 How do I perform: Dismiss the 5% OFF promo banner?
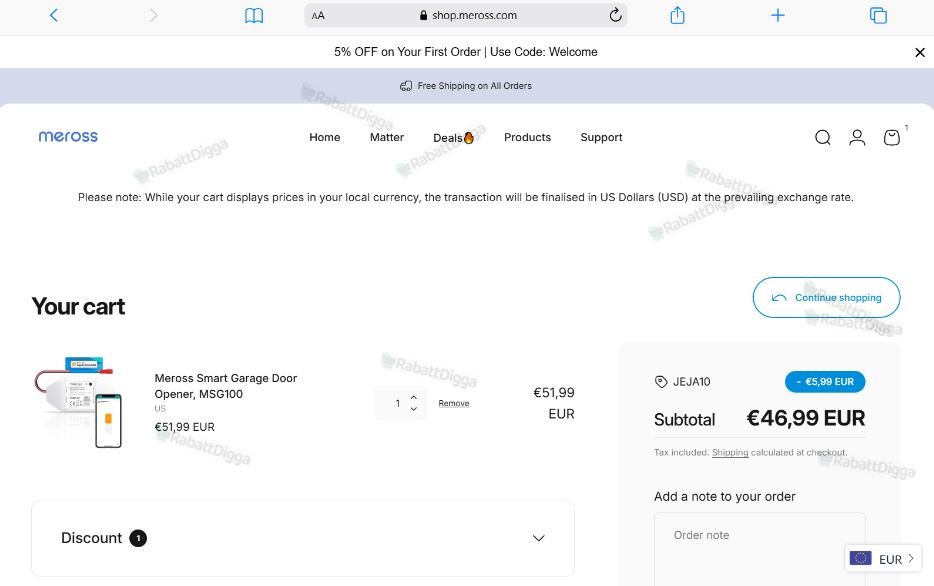click(x=920, y=52)
